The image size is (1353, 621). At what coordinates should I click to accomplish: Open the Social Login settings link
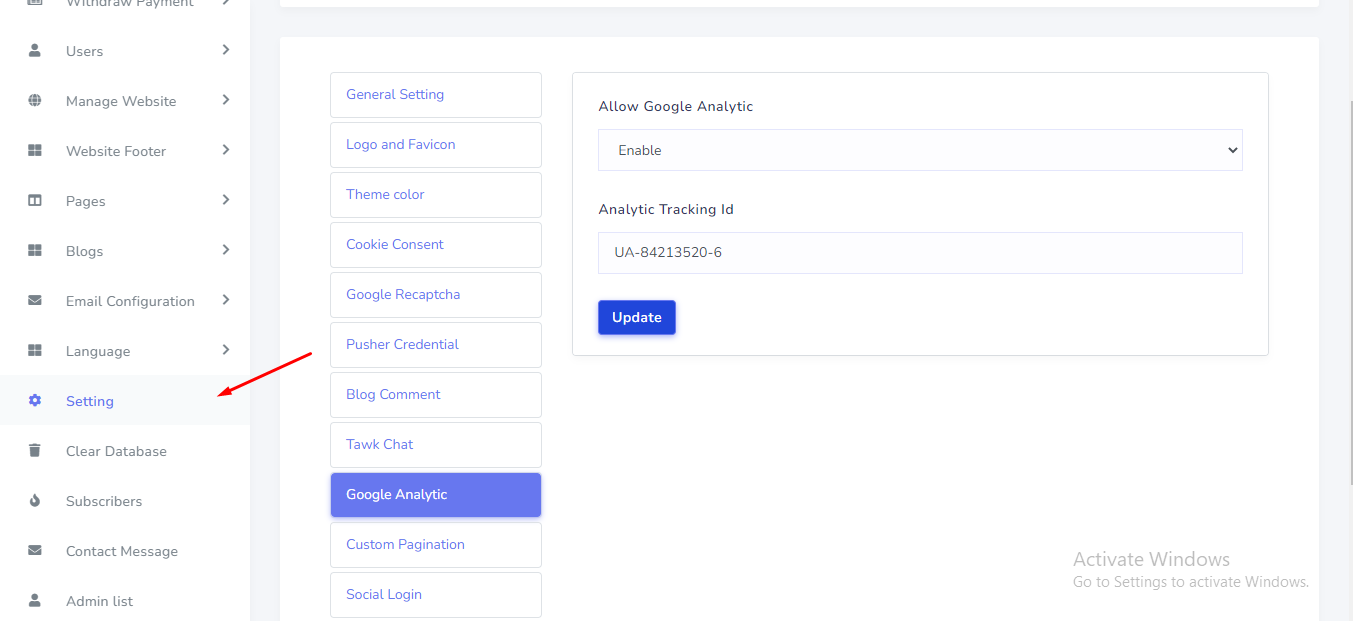click(435, 595)
